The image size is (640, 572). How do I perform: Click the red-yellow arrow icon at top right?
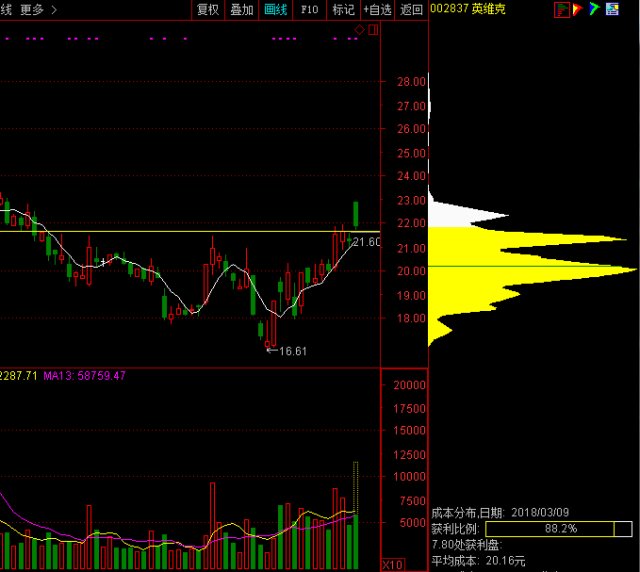click(578, 9)
